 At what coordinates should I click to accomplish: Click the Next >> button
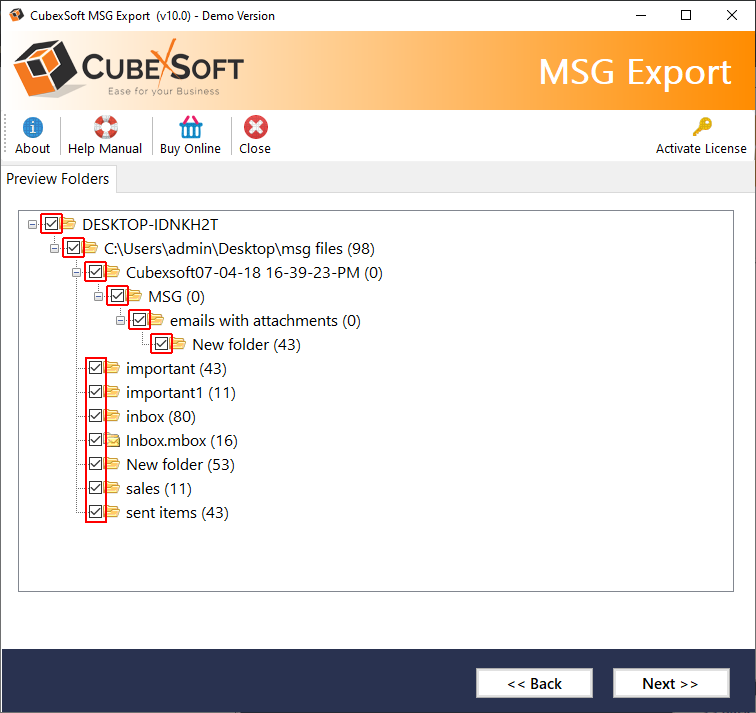670,684
